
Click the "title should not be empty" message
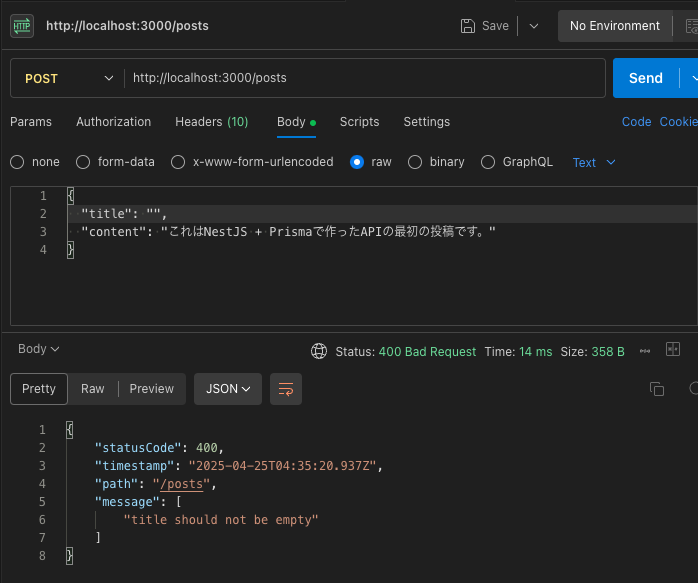pyautogui.click(x=221, y=520)
